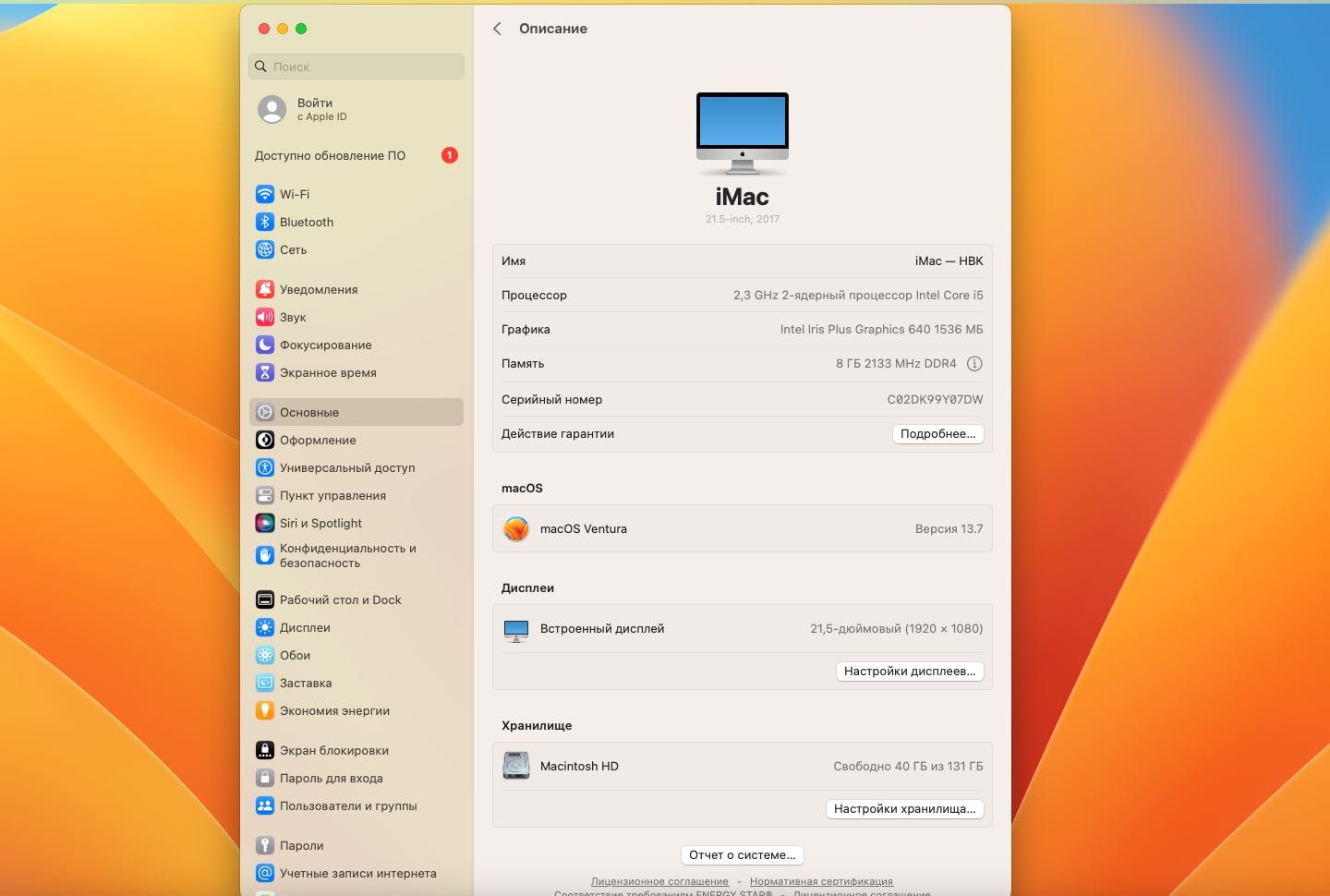Click the 21,5-дюймовый (1920 × 1080) text
Viewport: 1330px width, 896px height.
click(896, 629)
